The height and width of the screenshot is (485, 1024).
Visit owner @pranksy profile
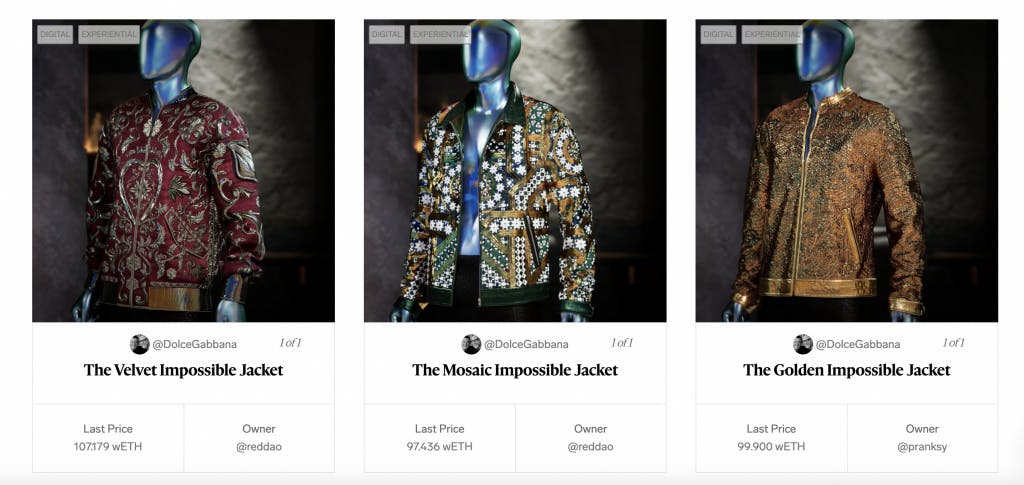coord(922,447)
